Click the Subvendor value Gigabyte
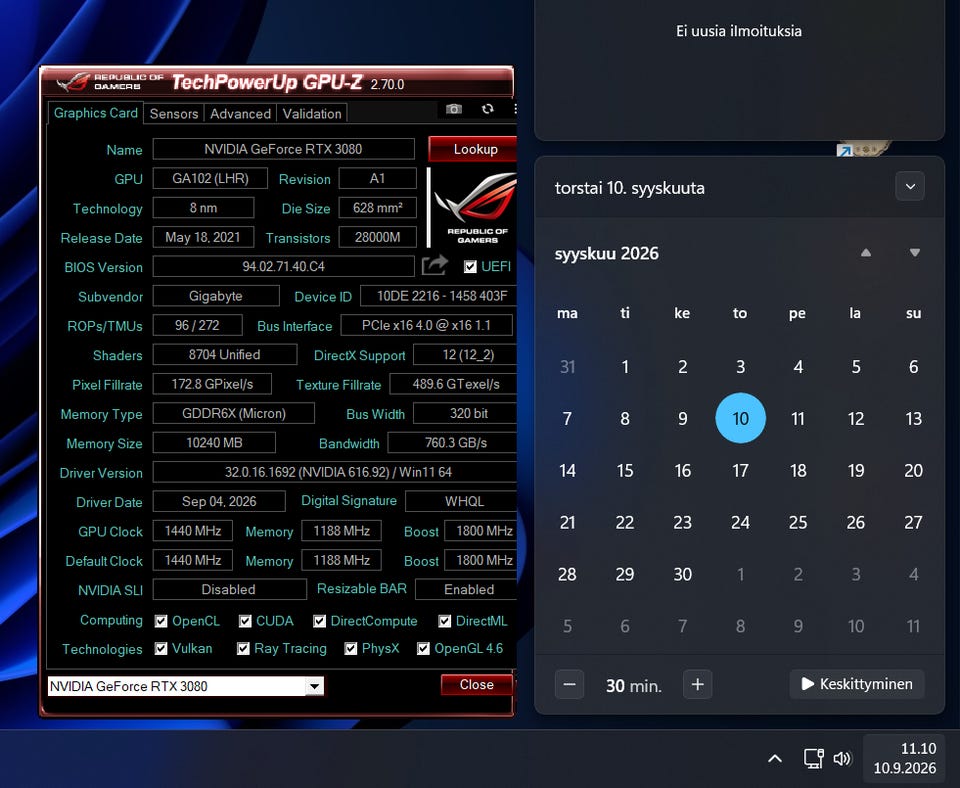Image resolution: width=960 pixels, height=788 pixels. [x=216, y=296]
